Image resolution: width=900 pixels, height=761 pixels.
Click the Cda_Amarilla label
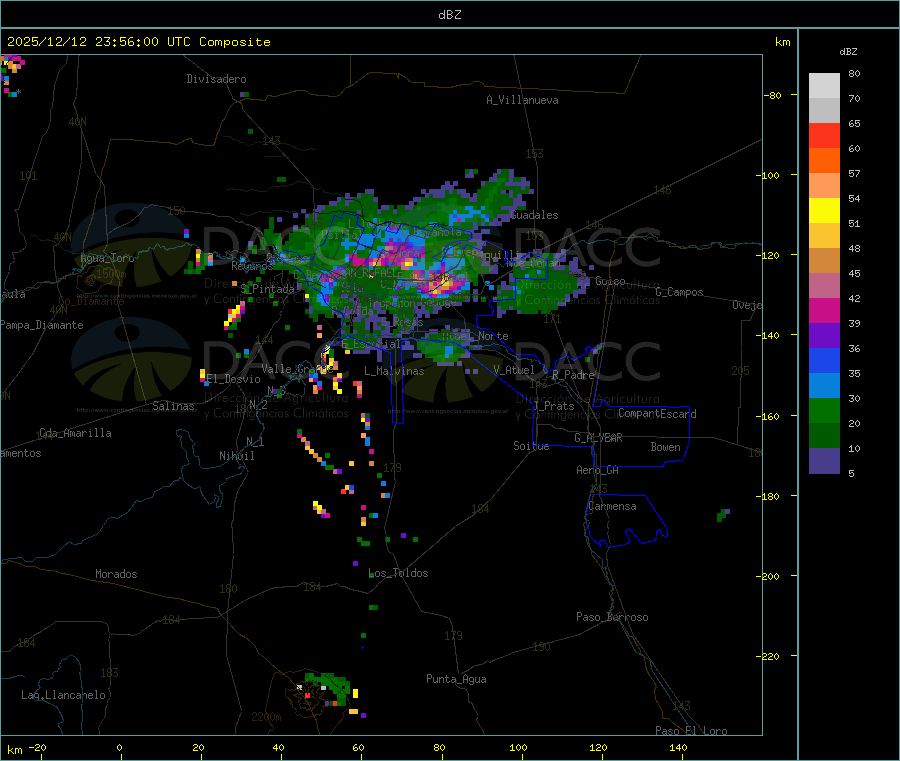75,433
